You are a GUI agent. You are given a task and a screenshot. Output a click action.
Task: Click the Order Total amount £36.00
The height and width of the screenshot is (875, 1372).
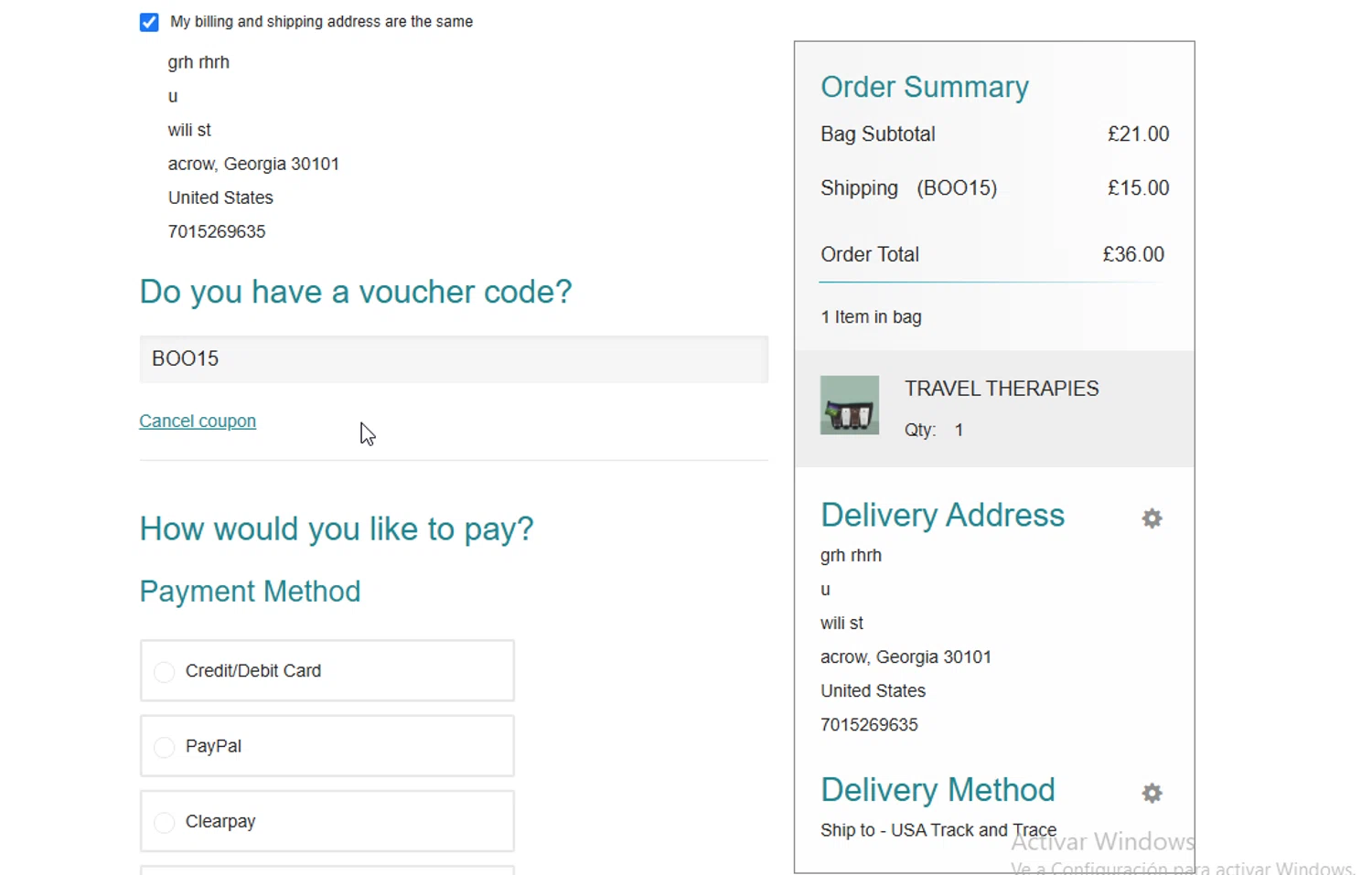(x=1133, y=254)
